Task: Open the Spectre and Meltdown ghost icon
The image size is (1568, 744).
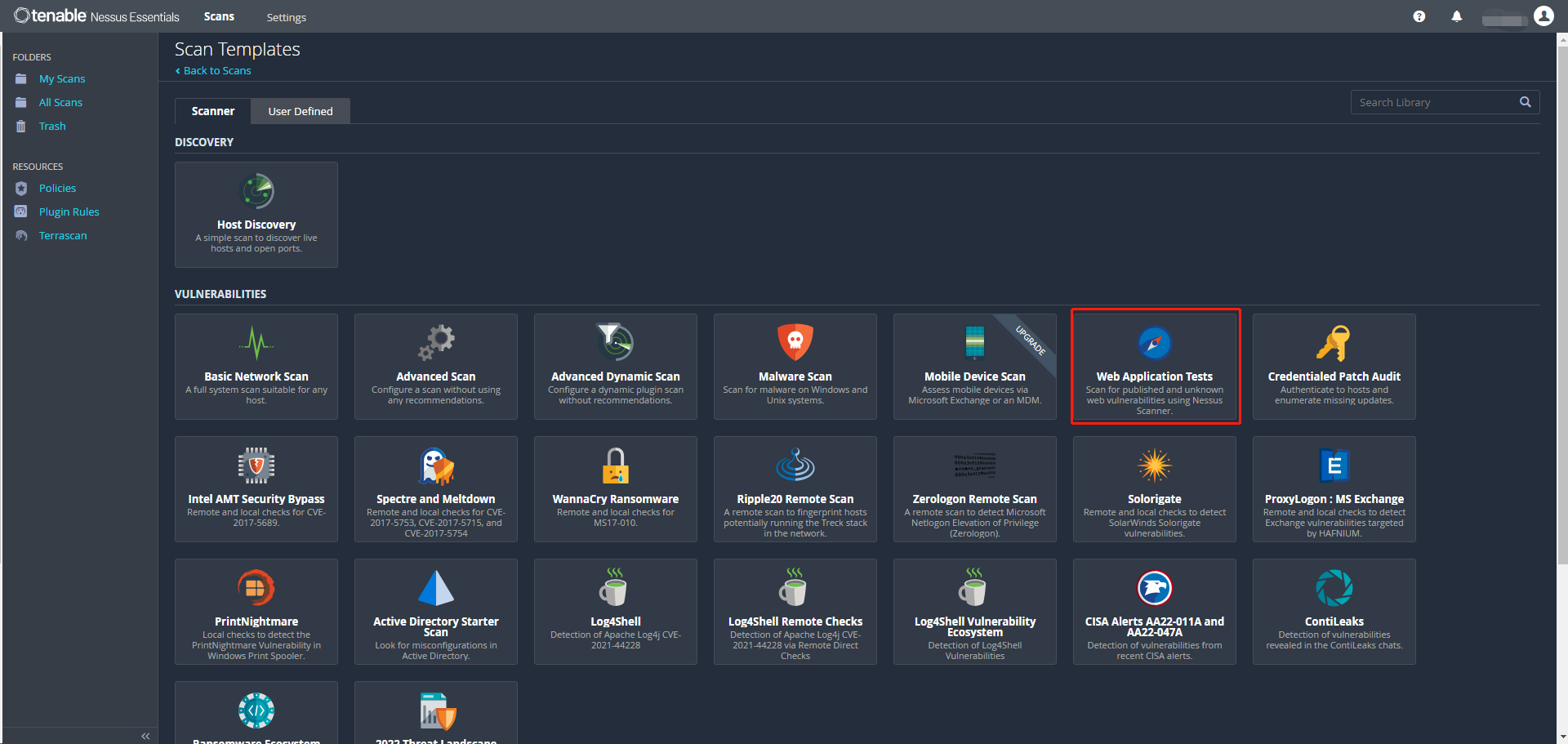Action: click(436, 466)
